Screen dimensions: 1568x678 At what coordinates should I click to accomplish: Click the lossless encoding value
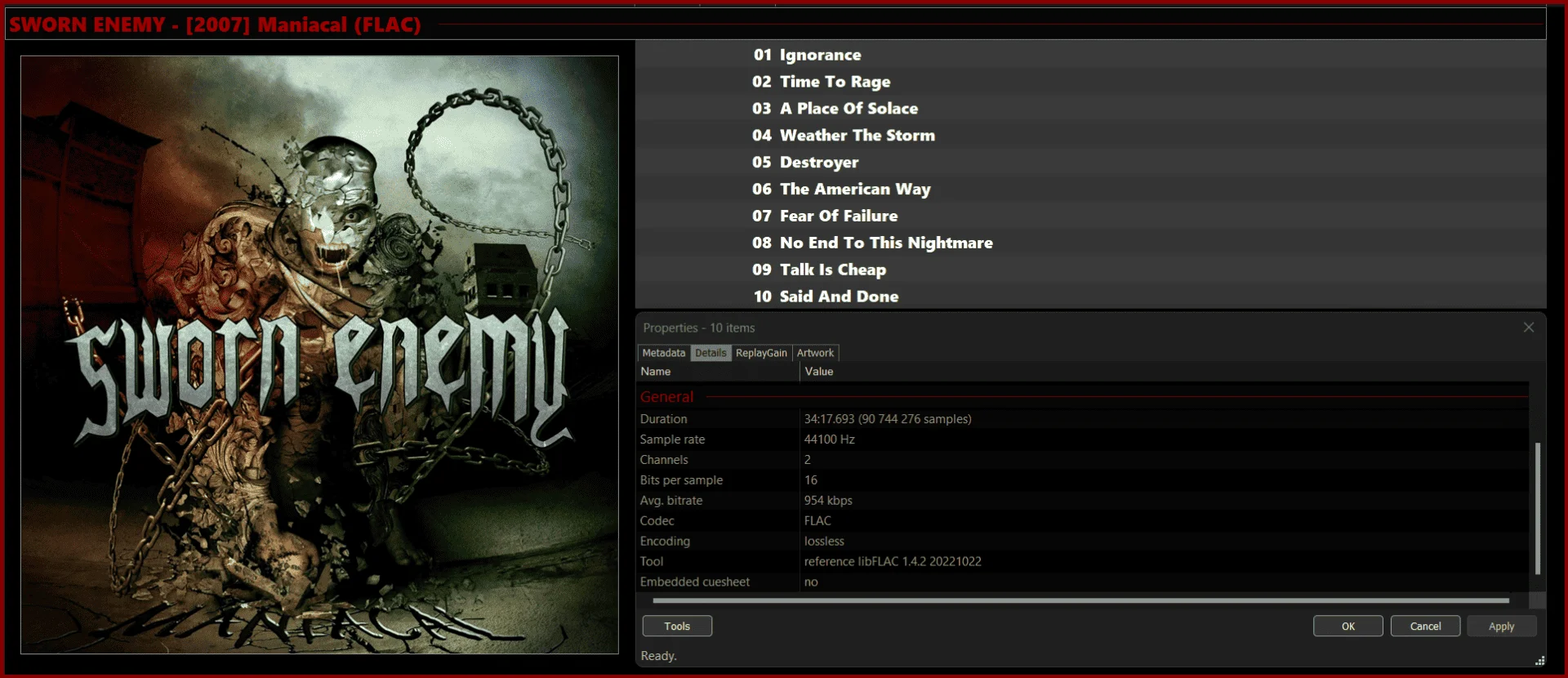pos(824,542)
